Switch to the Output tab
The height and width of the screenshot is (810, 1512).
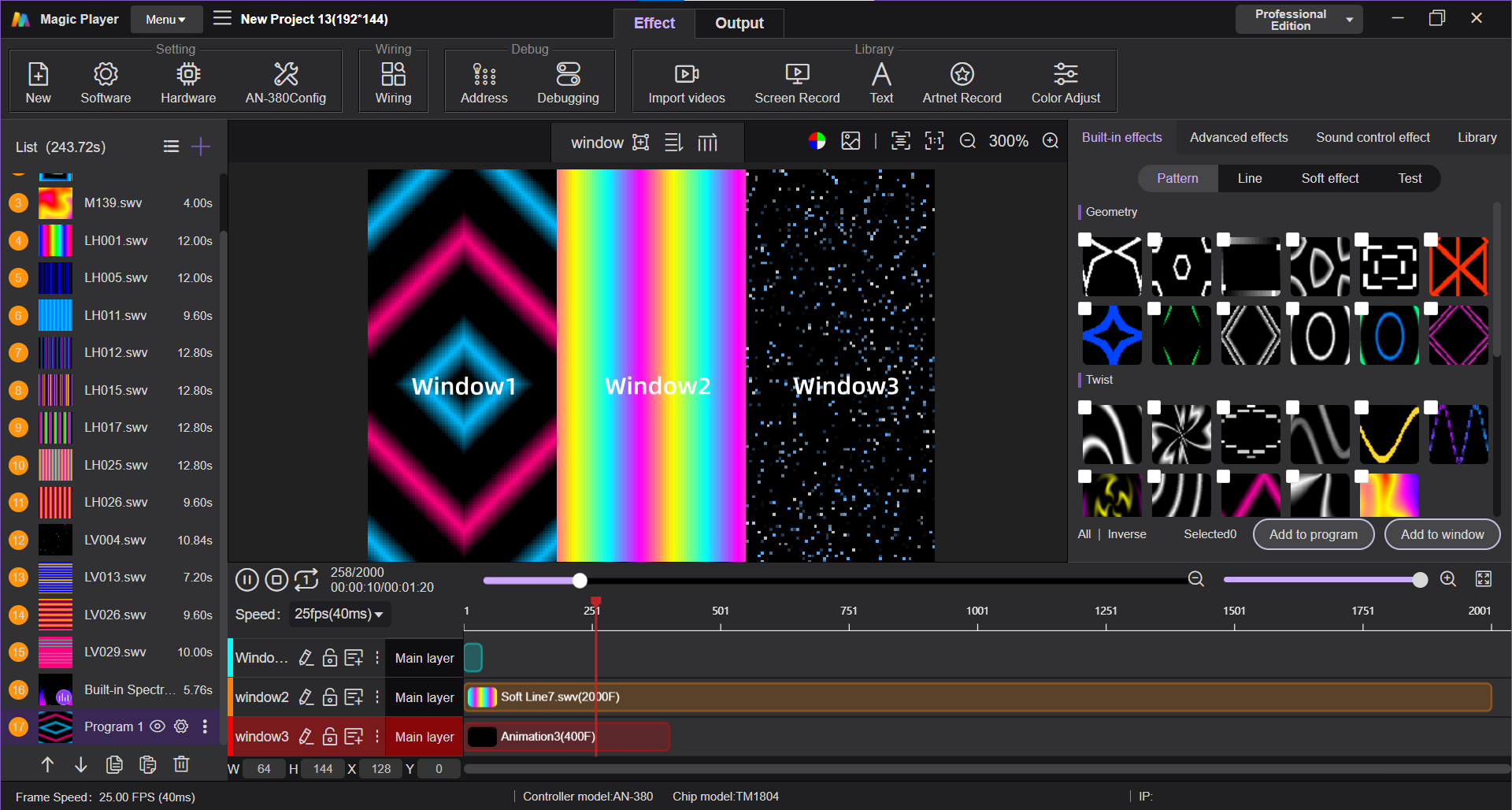point(739,23)
